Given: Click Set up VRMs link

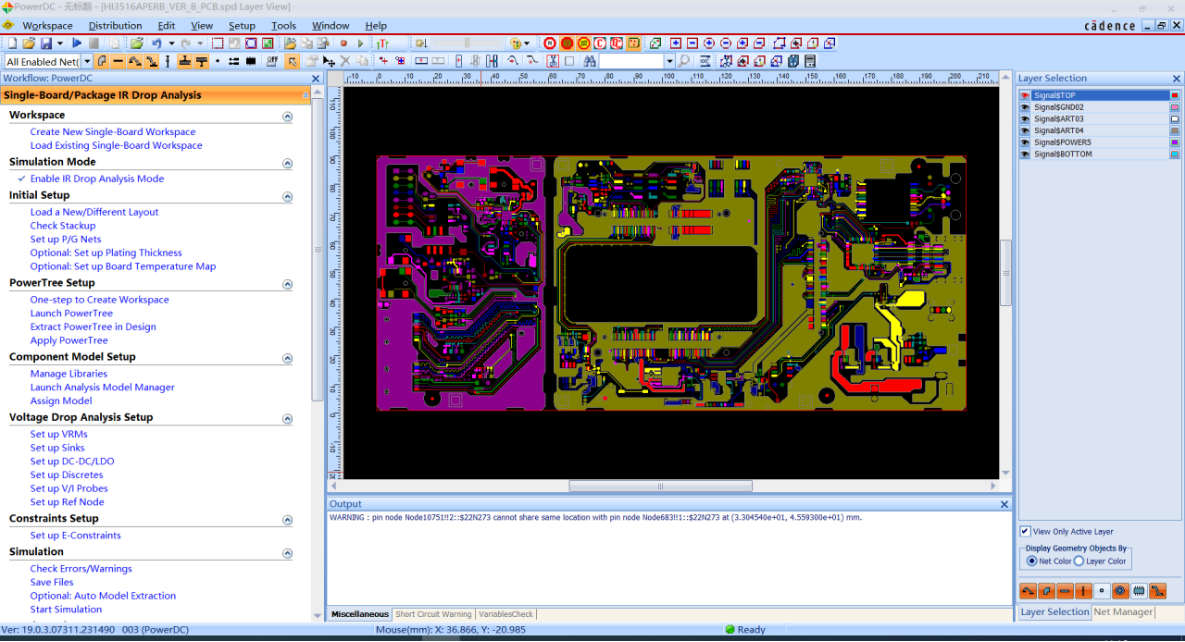Looking at the screenshot, I should click(59, 434).
